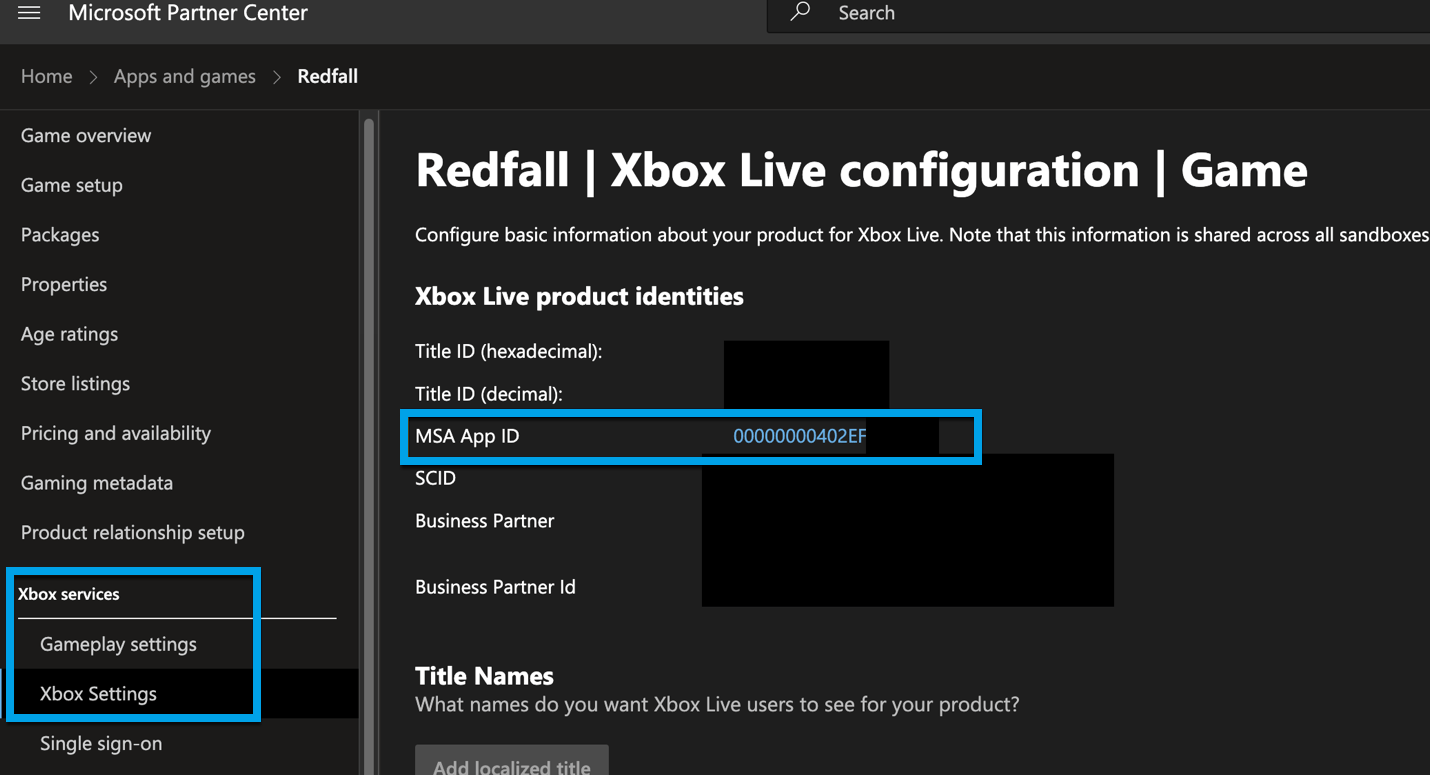Click the MSA App ID label
The height and width of the screenshot is (775, 1430).
tap(467, 436)
